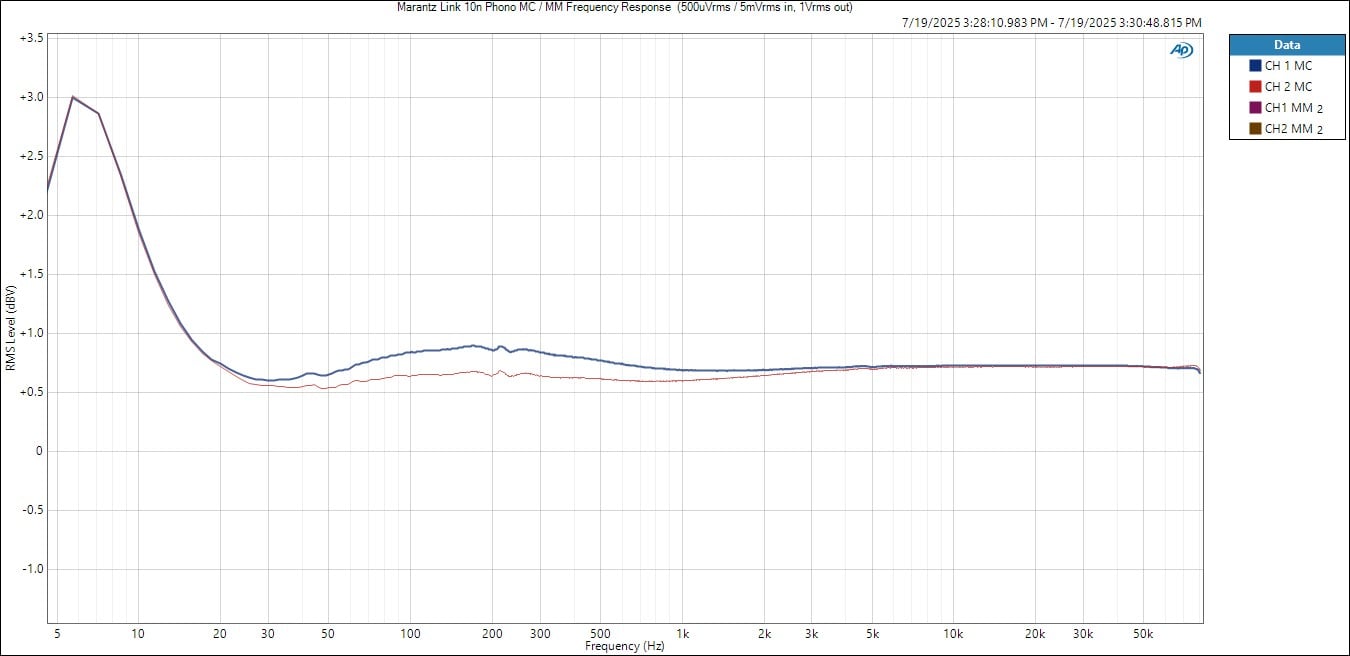The width and height of the screenshot is (1350, 656).
Task: Click the 1k tick on frequency axis
Action: [682, 633]
